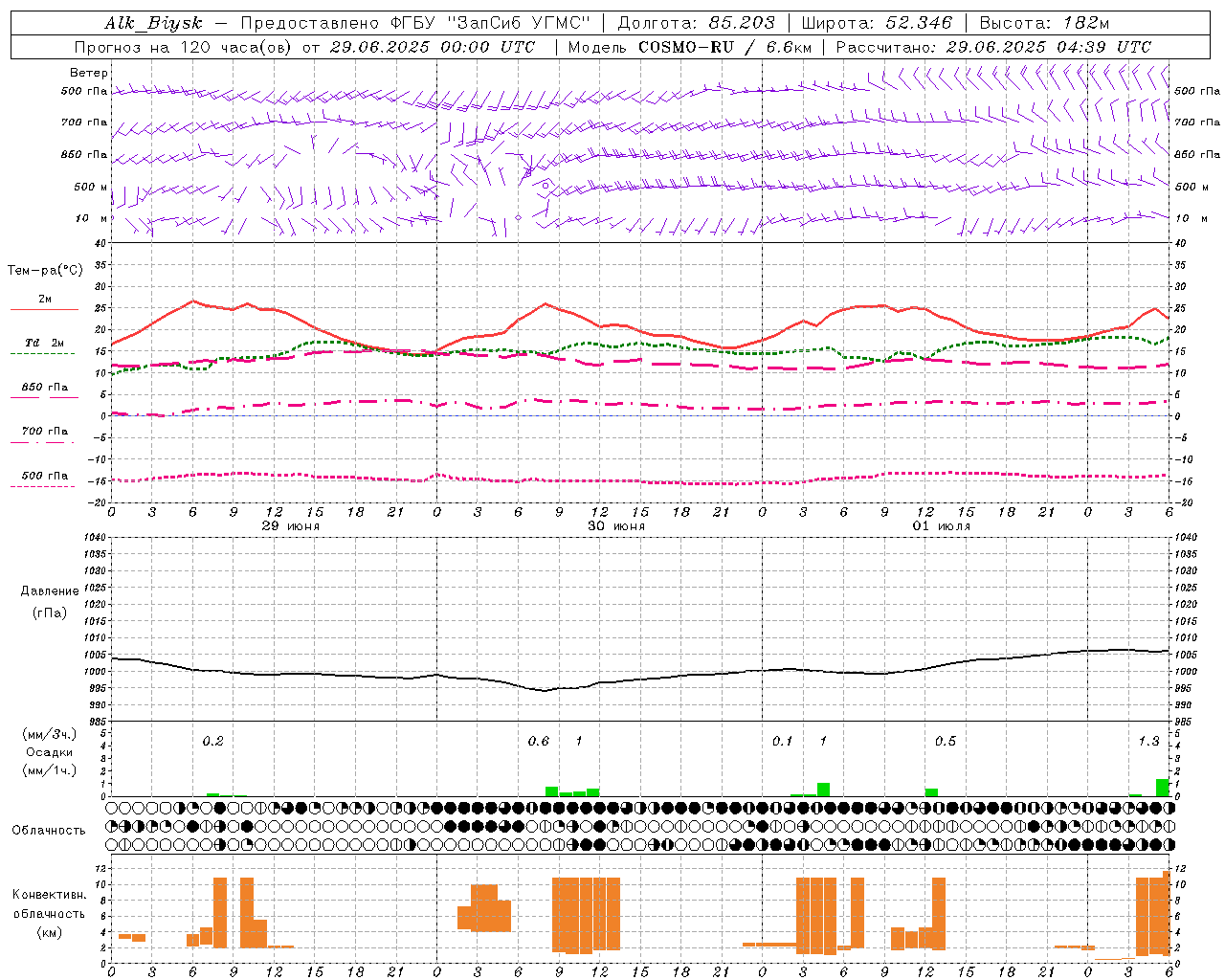The height and width of the screenshot is (980, 1225).
Task: Click the Alk_Biysk station title
Action: coord(153,23)
